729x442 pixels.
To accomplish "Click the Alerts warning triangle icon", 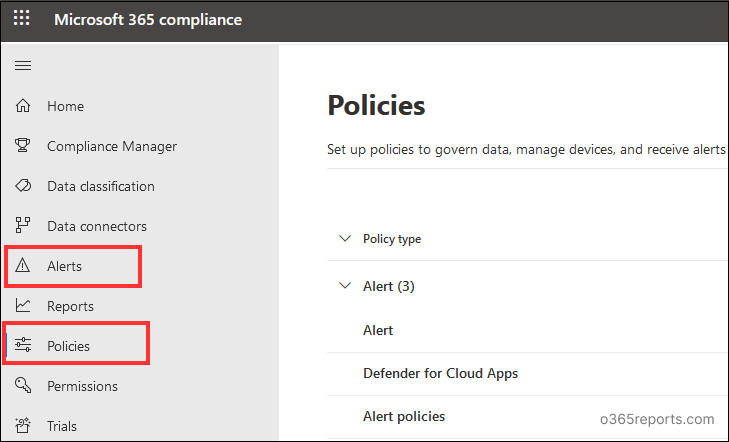I will [x=22, y=265].
